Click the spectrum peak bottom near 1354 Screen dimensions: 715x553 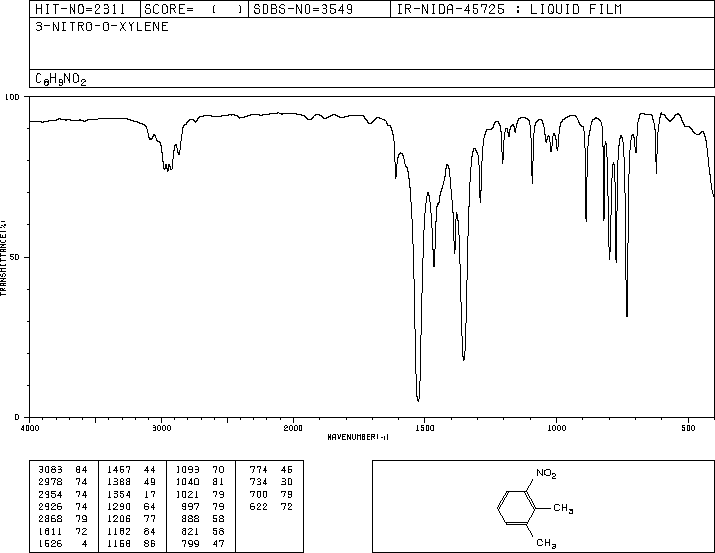pyautogui.click(x=464, y=359)
